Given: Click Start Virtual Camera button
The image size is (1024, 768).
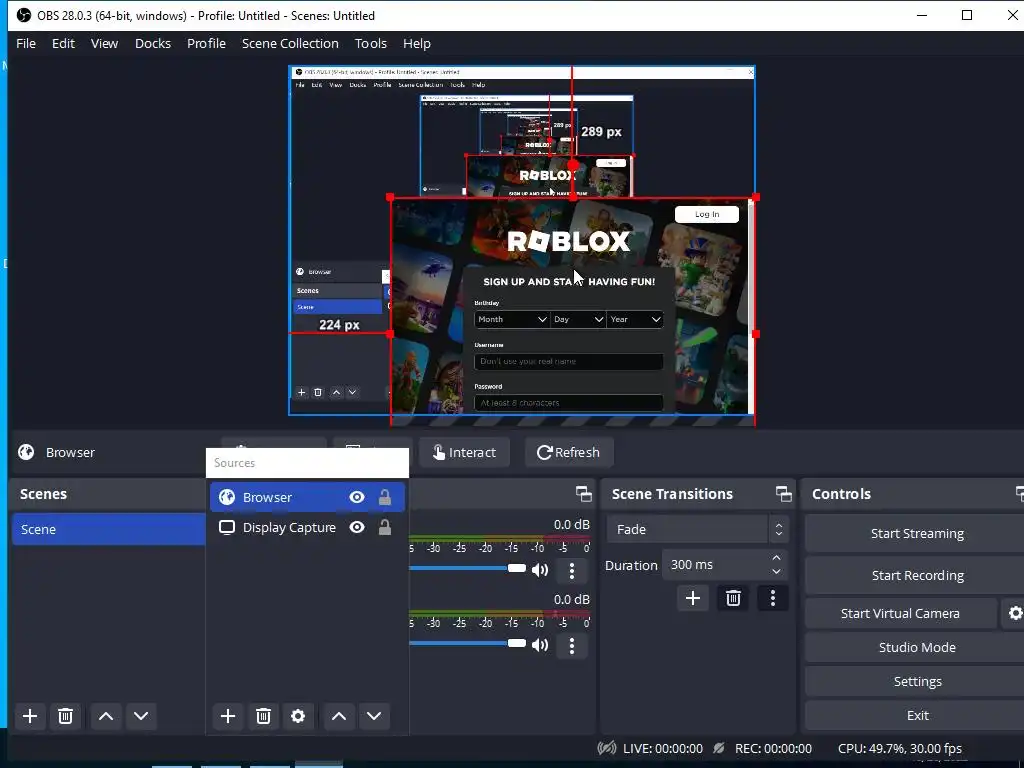Looking at the screenshot, I should (900, 613).
